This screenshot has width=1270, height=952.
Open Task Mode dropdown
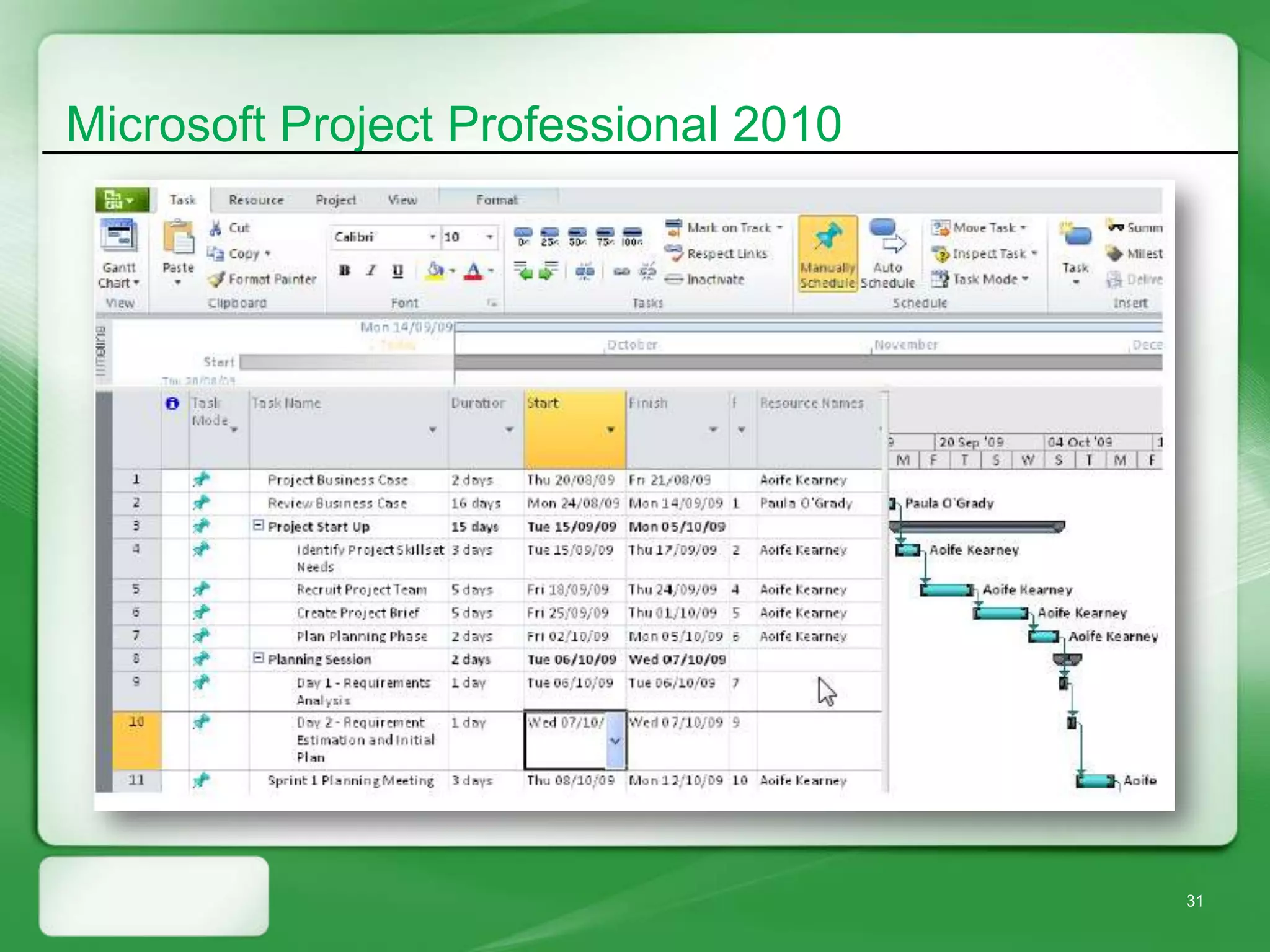pyautogui.click(x=980, y=280)
